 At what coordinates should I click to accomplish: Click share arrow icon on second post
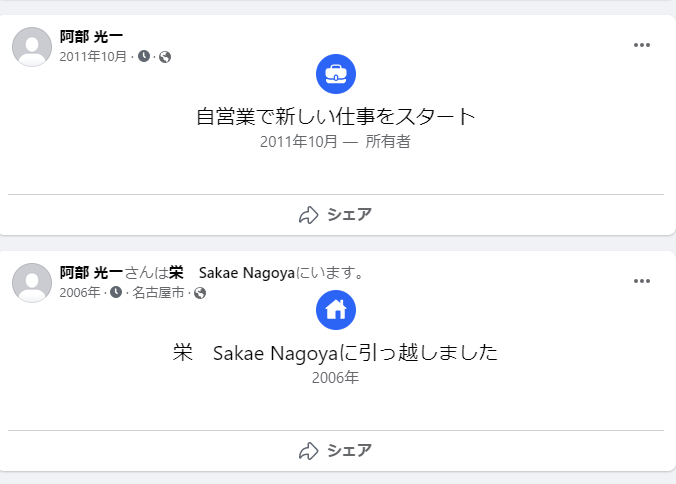(308, 451)
